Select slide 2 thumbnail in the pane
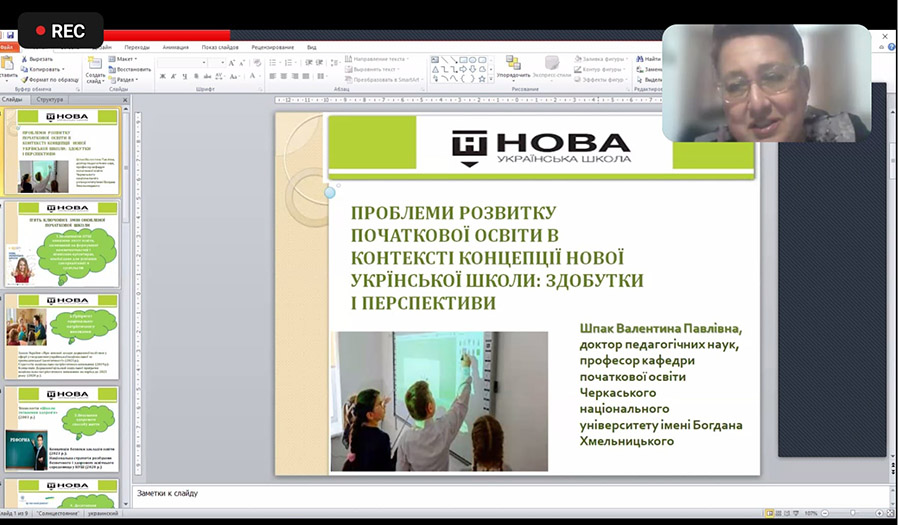Viewport: 900px width, 525px height. coord(62,243)
